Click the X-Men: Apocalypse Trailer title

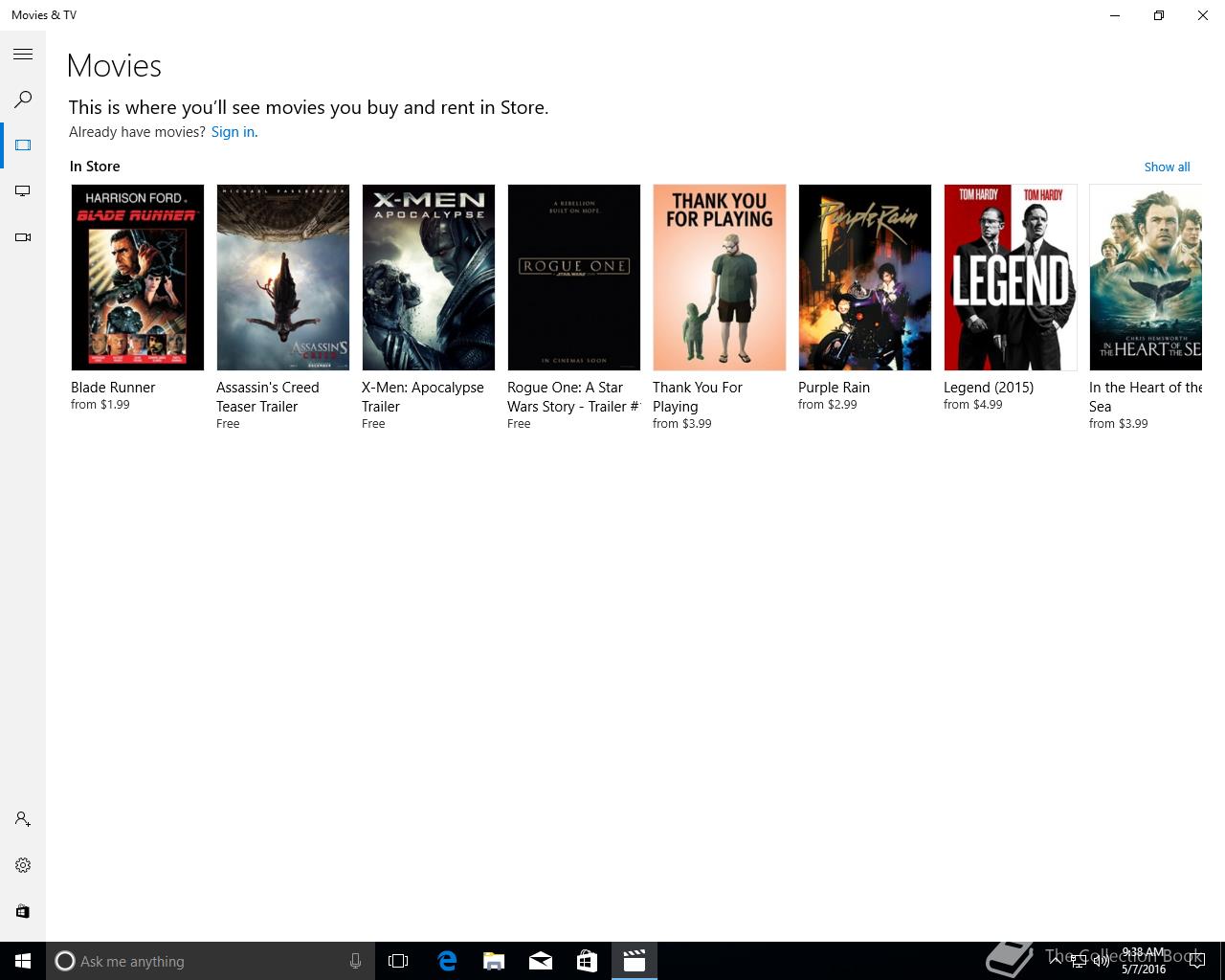[423, 397]
